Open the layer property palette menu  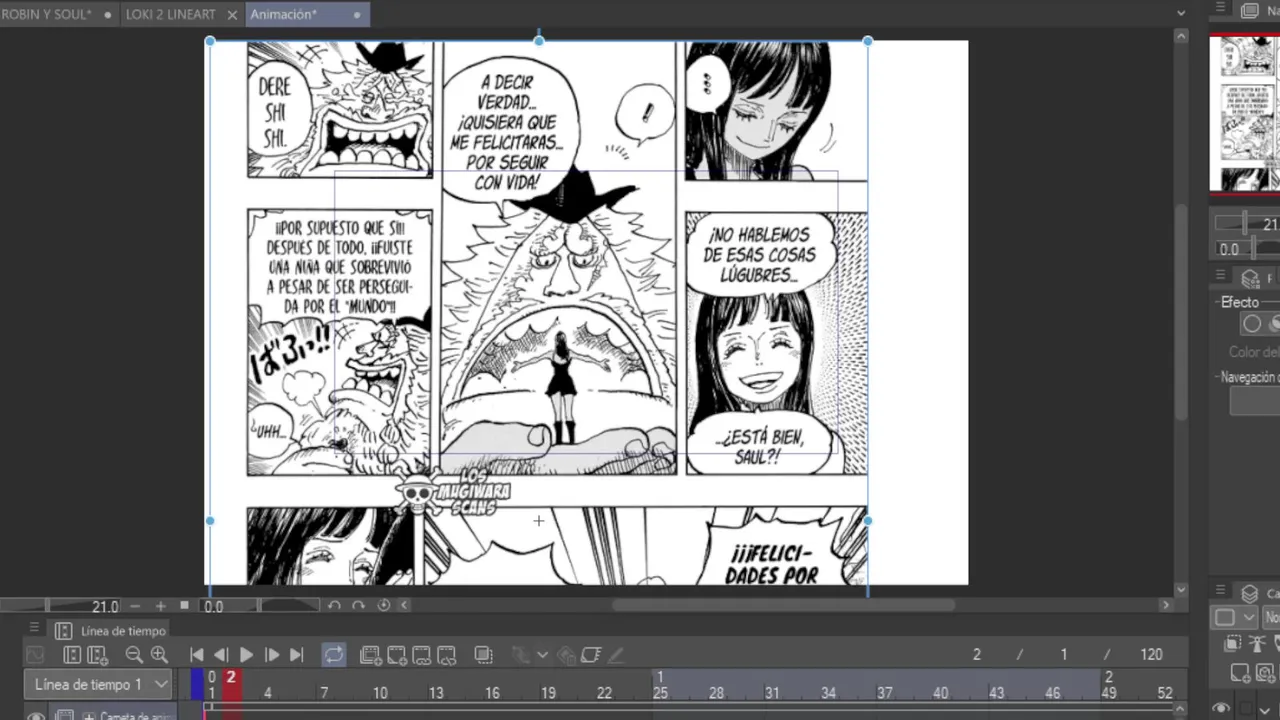[1220, 277]
